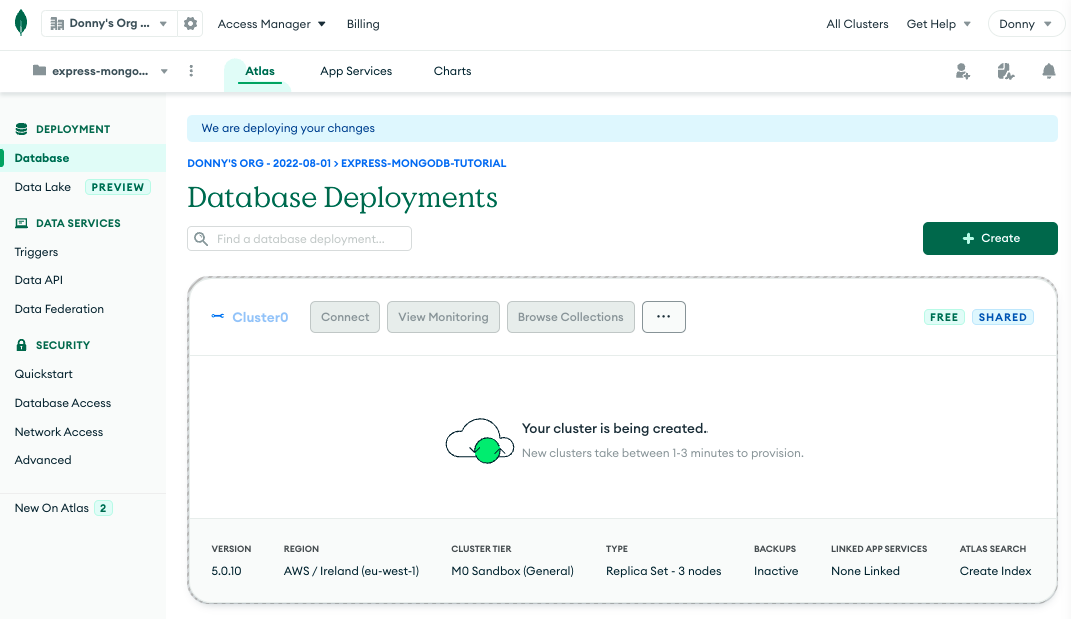Click the Security lock icon
The width and height of the screenshot is (1071, 619).
(x=22, y=345)
